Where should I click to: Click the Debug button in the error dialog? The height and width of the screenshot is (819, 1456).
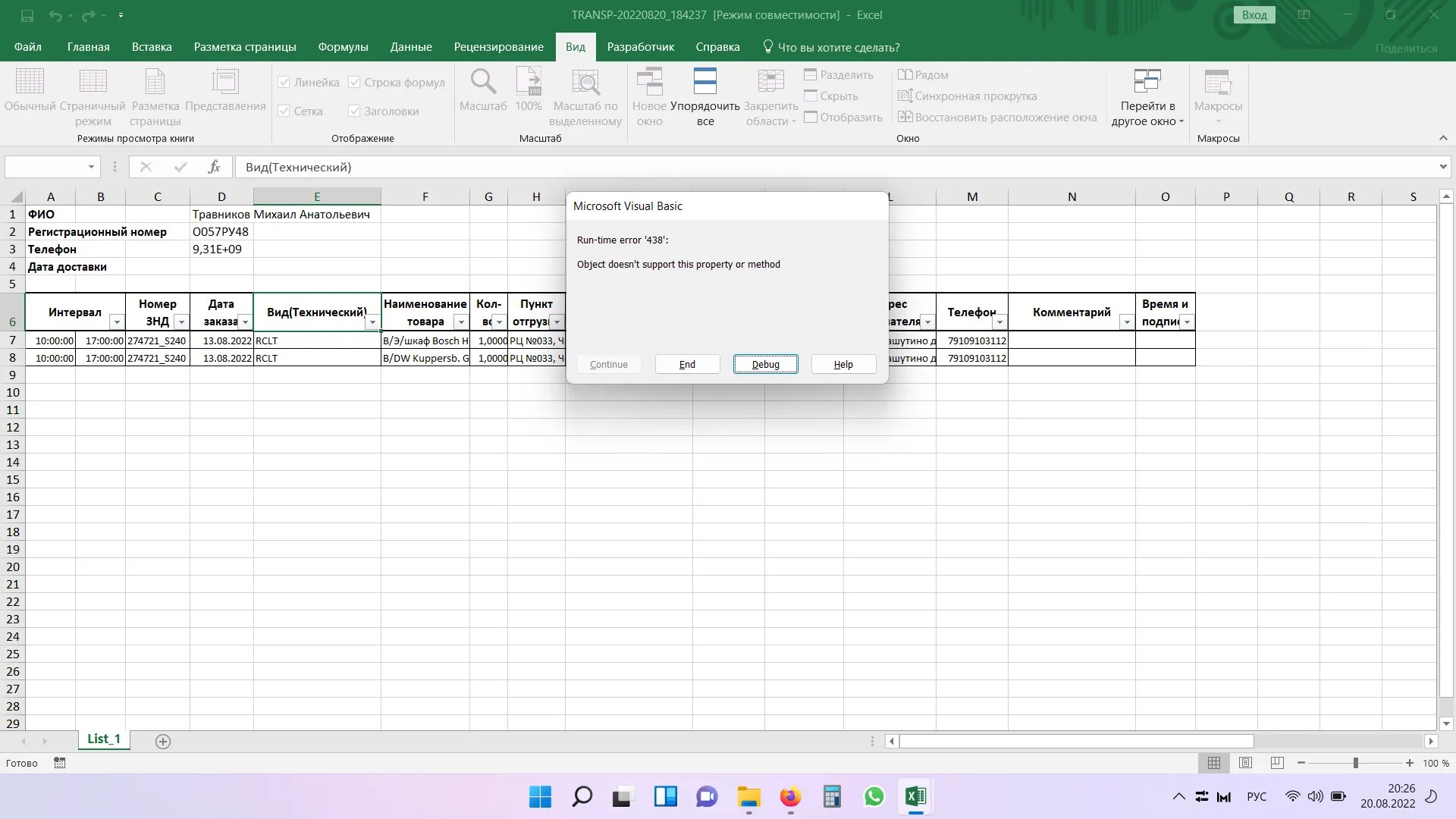(765, 364)
